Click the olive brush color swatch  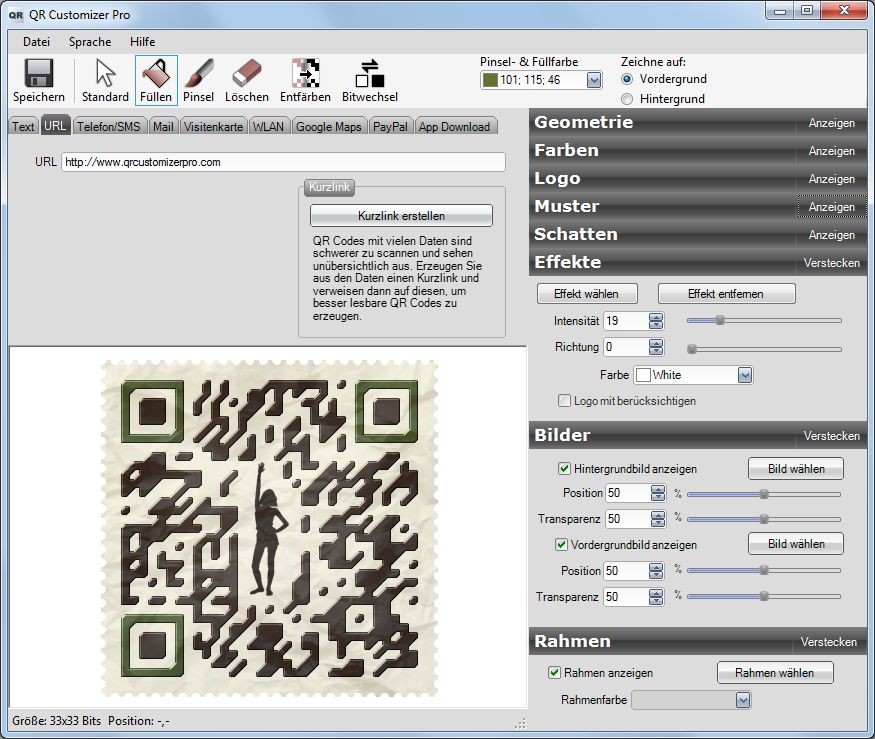(490, 80)
